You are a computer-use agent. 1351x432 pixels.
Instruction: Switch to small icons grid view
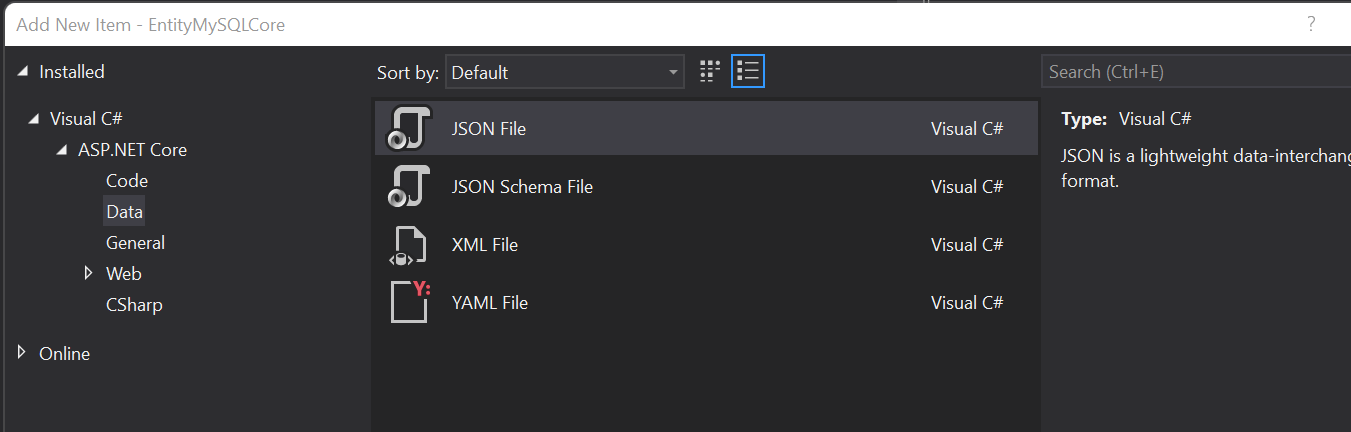coord(710,71)
